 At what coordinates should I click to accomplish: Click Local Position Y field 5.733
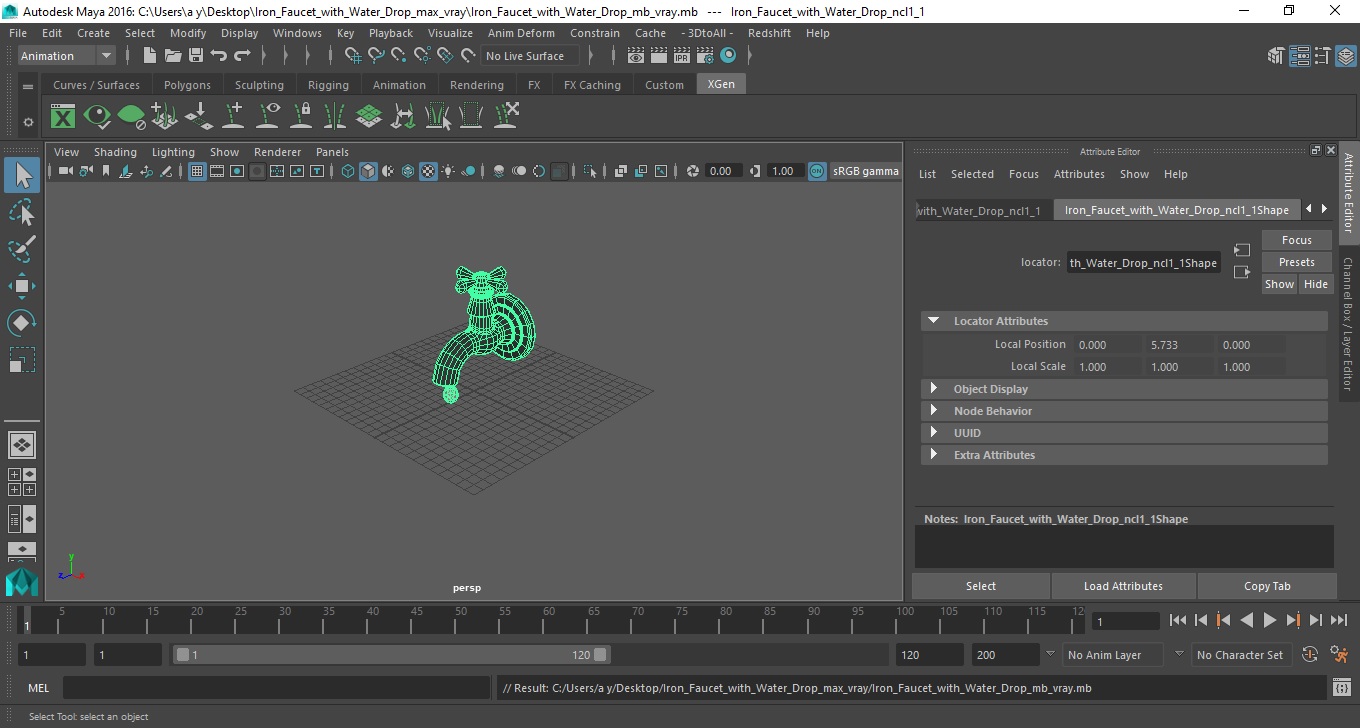[1177, 344]
